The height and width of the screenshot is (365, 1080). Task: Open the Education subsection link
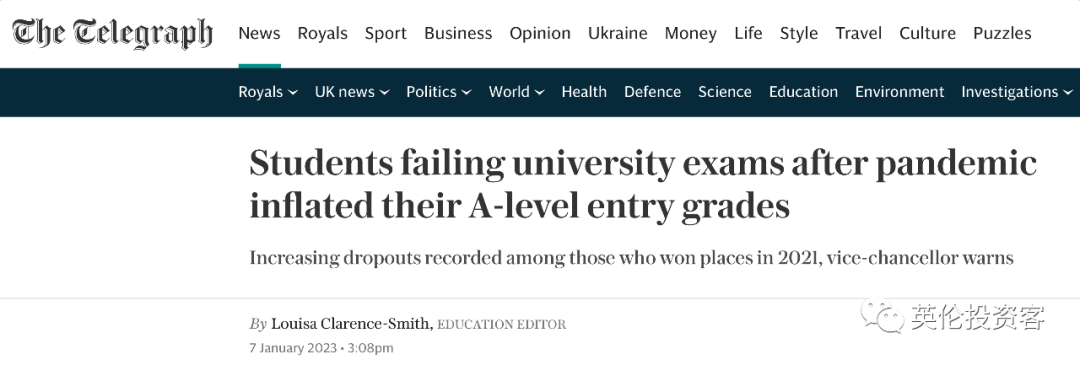(803, 92)
